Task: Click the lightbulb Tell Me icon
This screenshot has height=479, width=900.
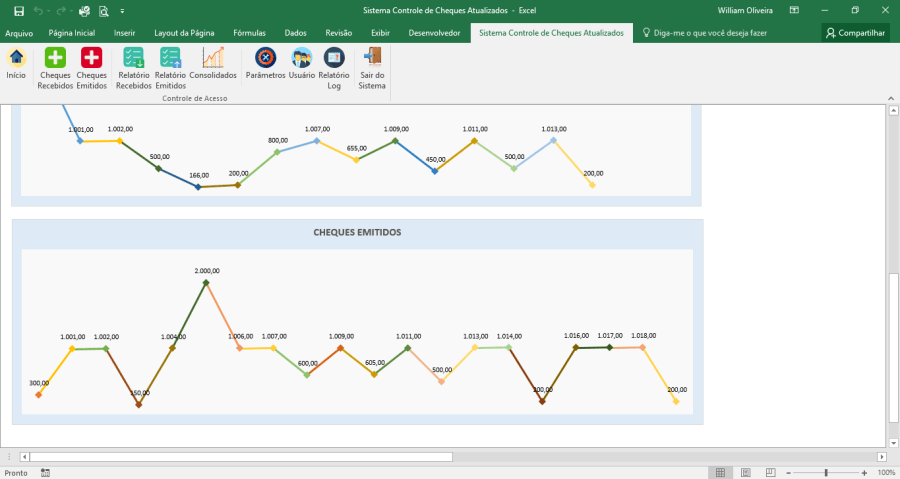Action: [x=646, y=33]
